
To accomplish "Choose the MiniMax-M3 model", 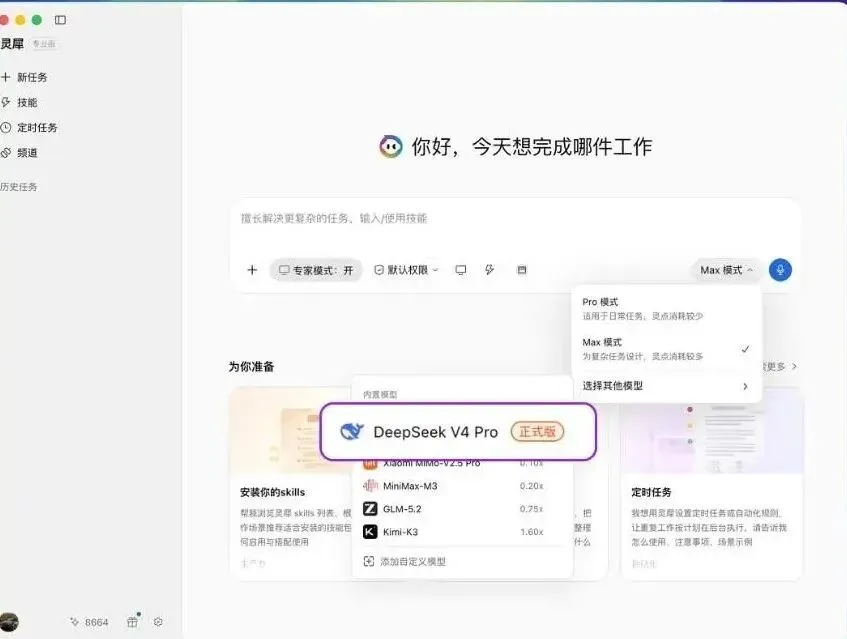I will coord(462,486).
